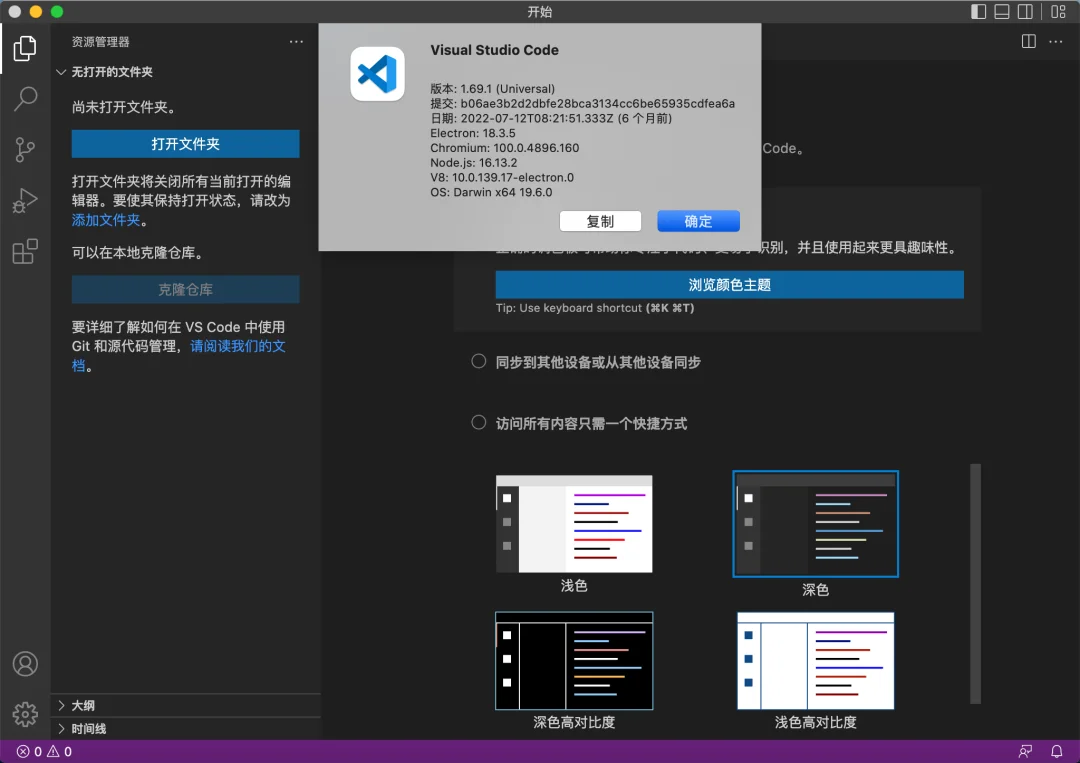Viewport: 1080px width, 763px height.
Task: Click the date line in dialog
Action: point(551,118)
